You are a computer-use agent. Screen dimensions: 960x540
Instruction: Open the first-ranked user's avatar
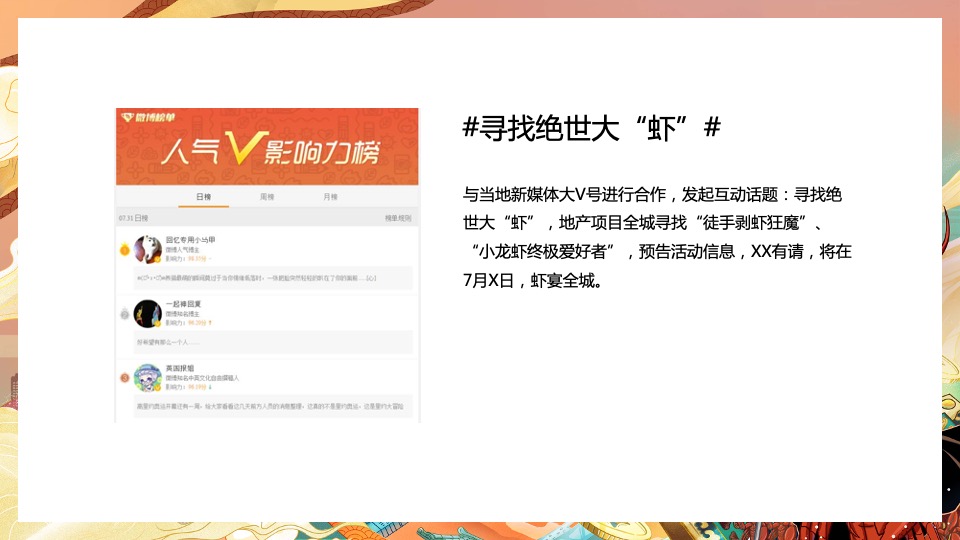pos(148,249)
